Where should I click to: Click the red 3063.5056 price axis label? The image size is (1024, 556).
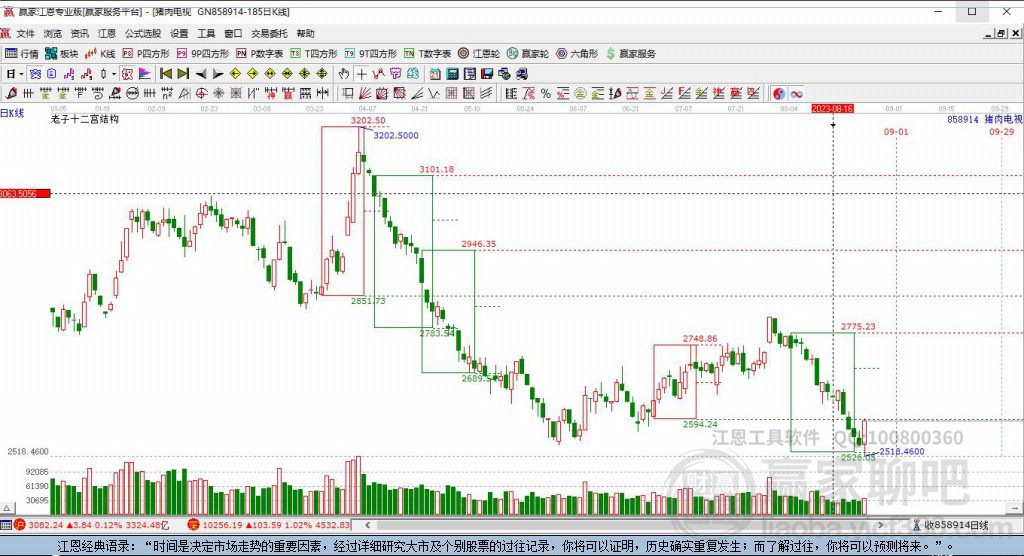(25, 193)
